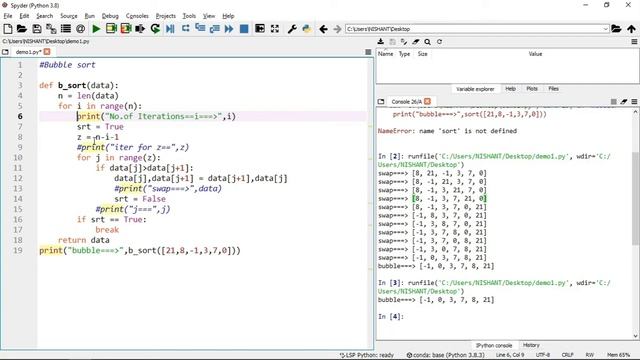640x360 pixels.
Task: Step out of function in debugger
Action: (214, 29)
